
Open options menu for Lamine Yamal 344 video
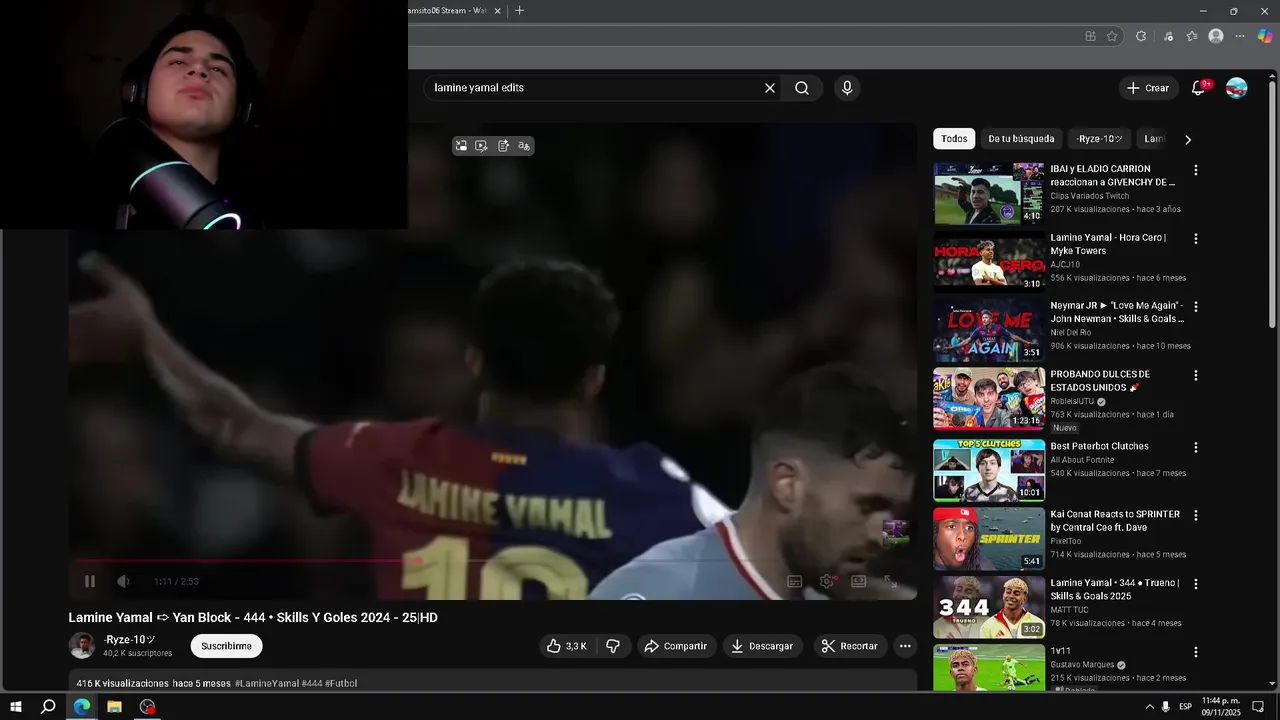[x=1195, y=584]
